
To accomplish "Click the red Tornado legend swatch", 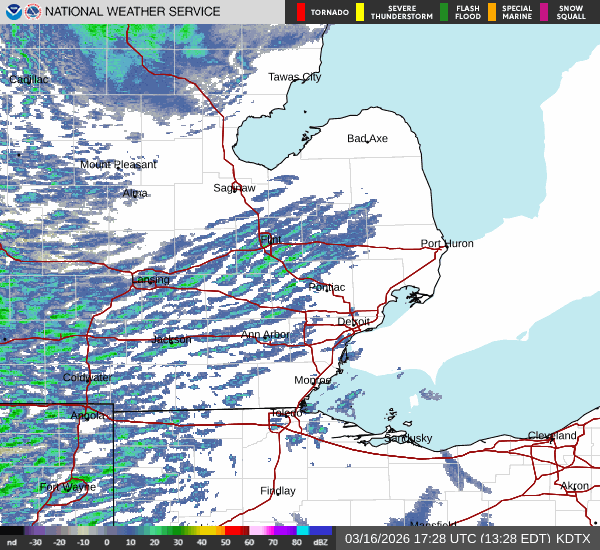I will click(x=301, y=12).
